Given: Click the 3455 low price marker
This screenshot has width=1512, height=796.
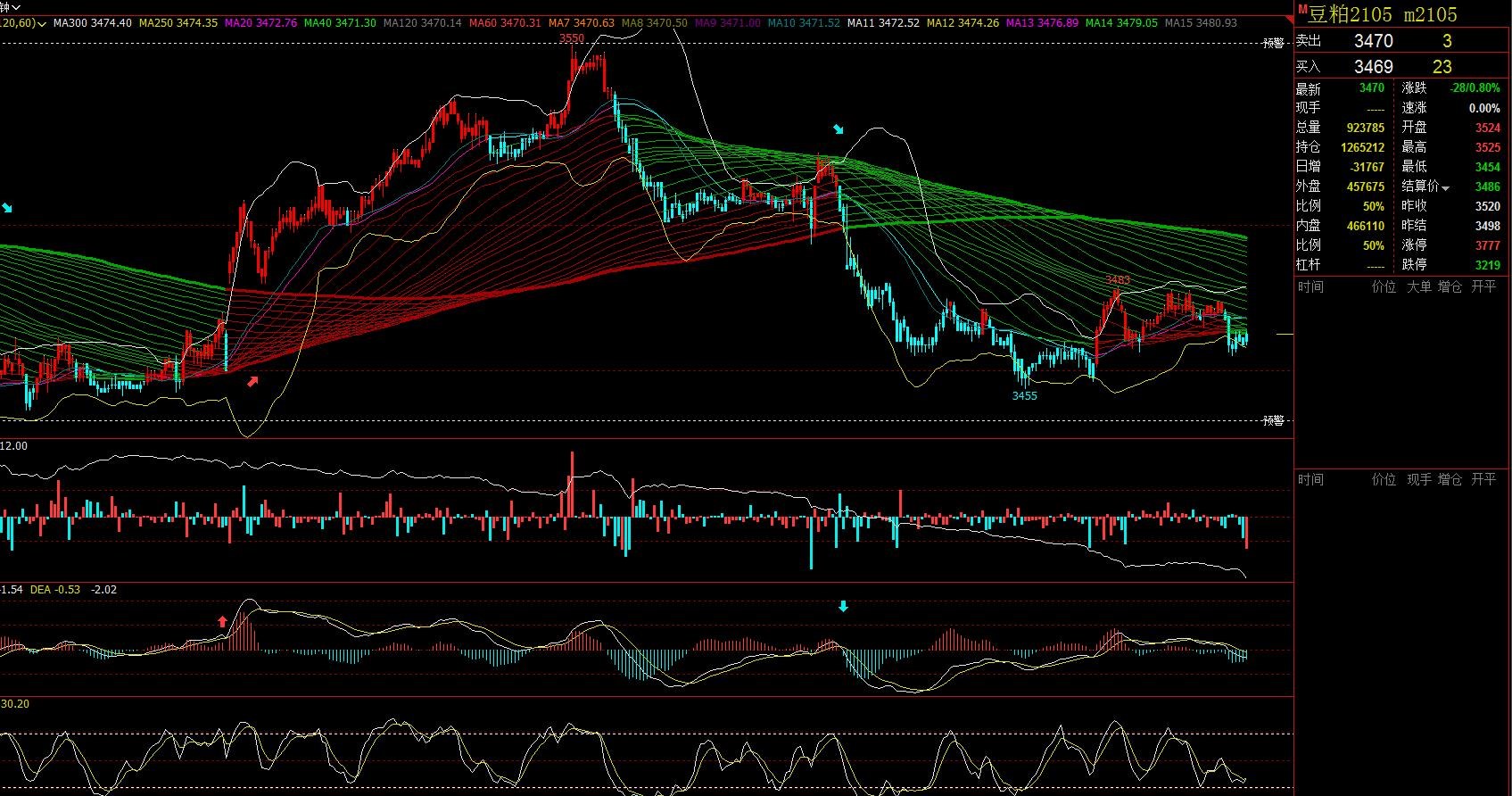Looking at the screenshot, I should coord(1024,395).
